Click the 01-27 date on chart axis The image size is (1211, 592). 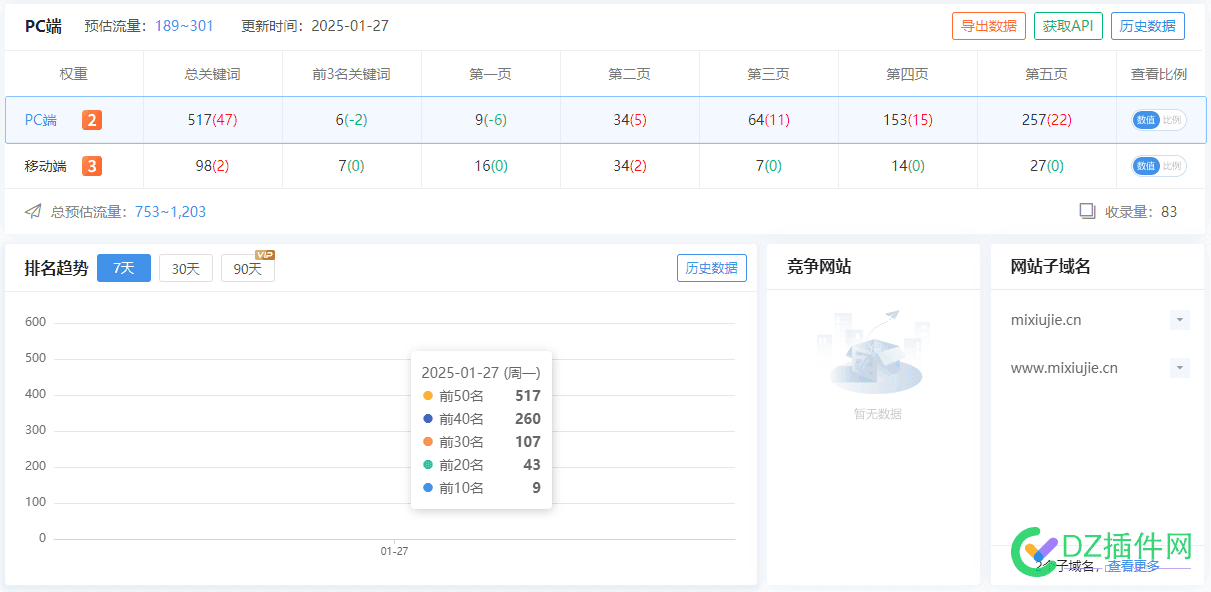(x=394, y=551)
